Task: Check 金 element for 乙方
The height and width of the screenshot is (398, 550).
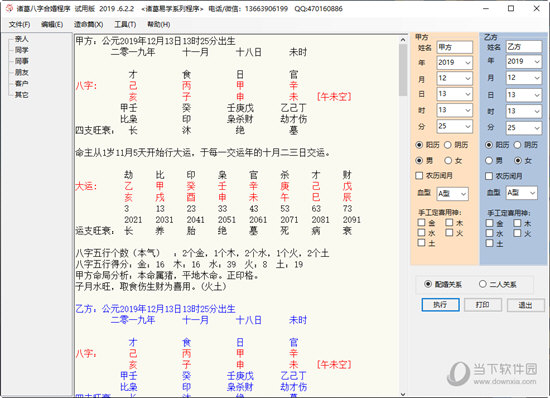Action: (490, 223)
